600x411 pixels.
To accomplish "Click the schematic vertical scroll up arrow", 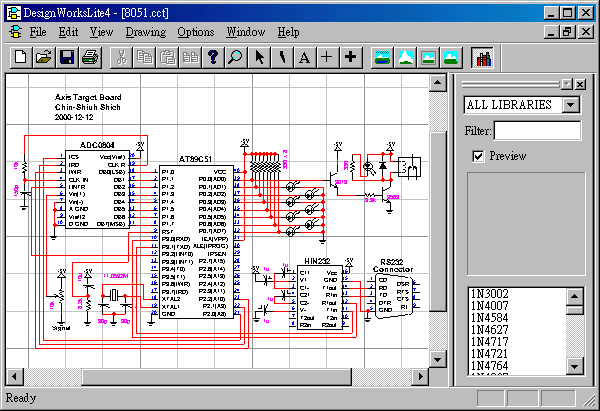I will (x=437, y=83).
